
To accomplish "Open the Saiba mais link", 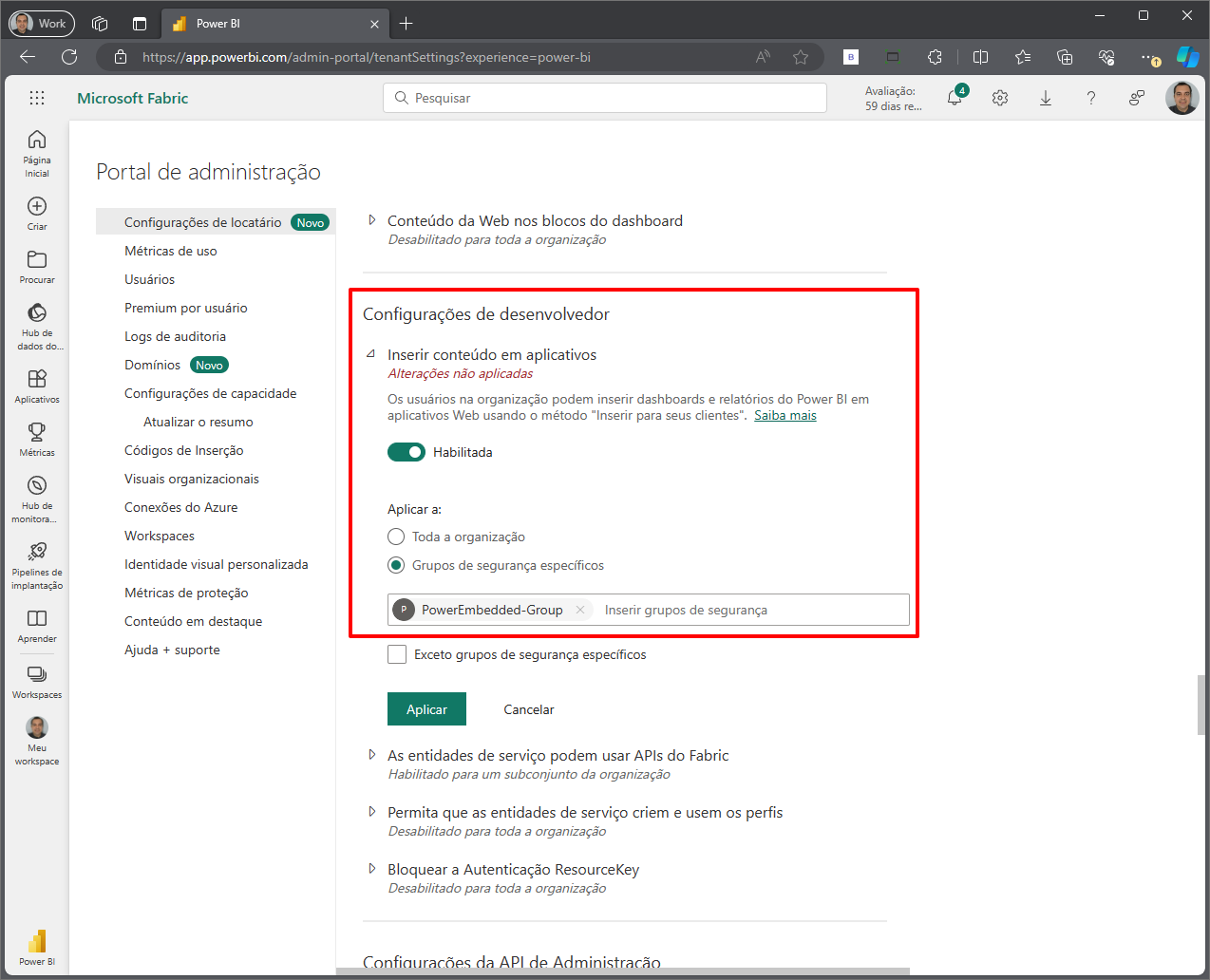I will click(x=785, y=415).
